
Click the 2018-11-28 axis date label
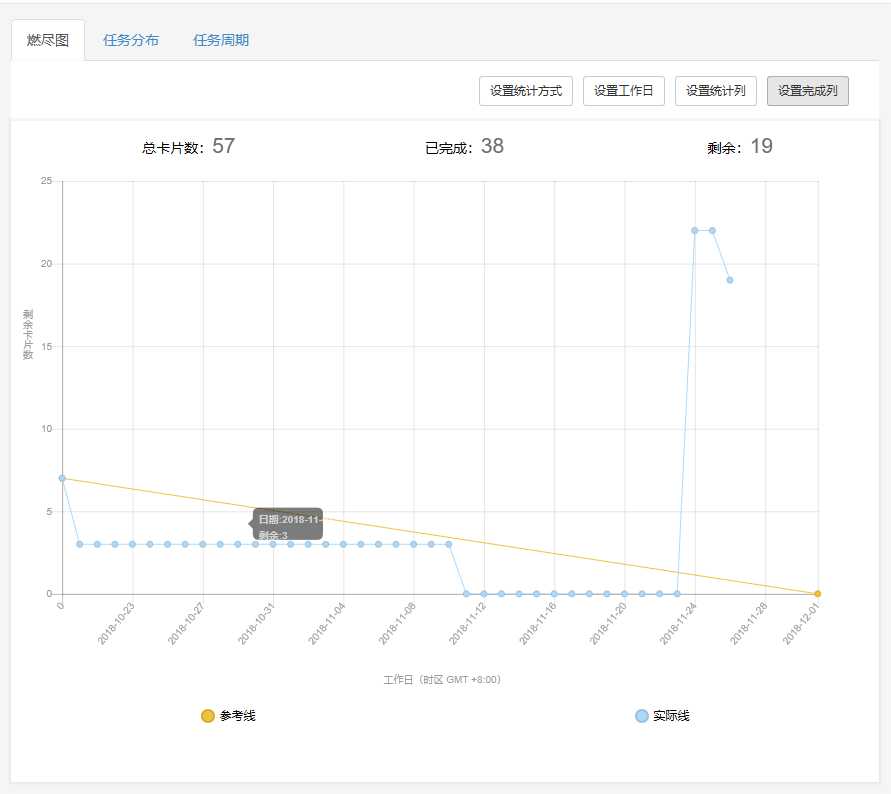[x=748, y=623]
